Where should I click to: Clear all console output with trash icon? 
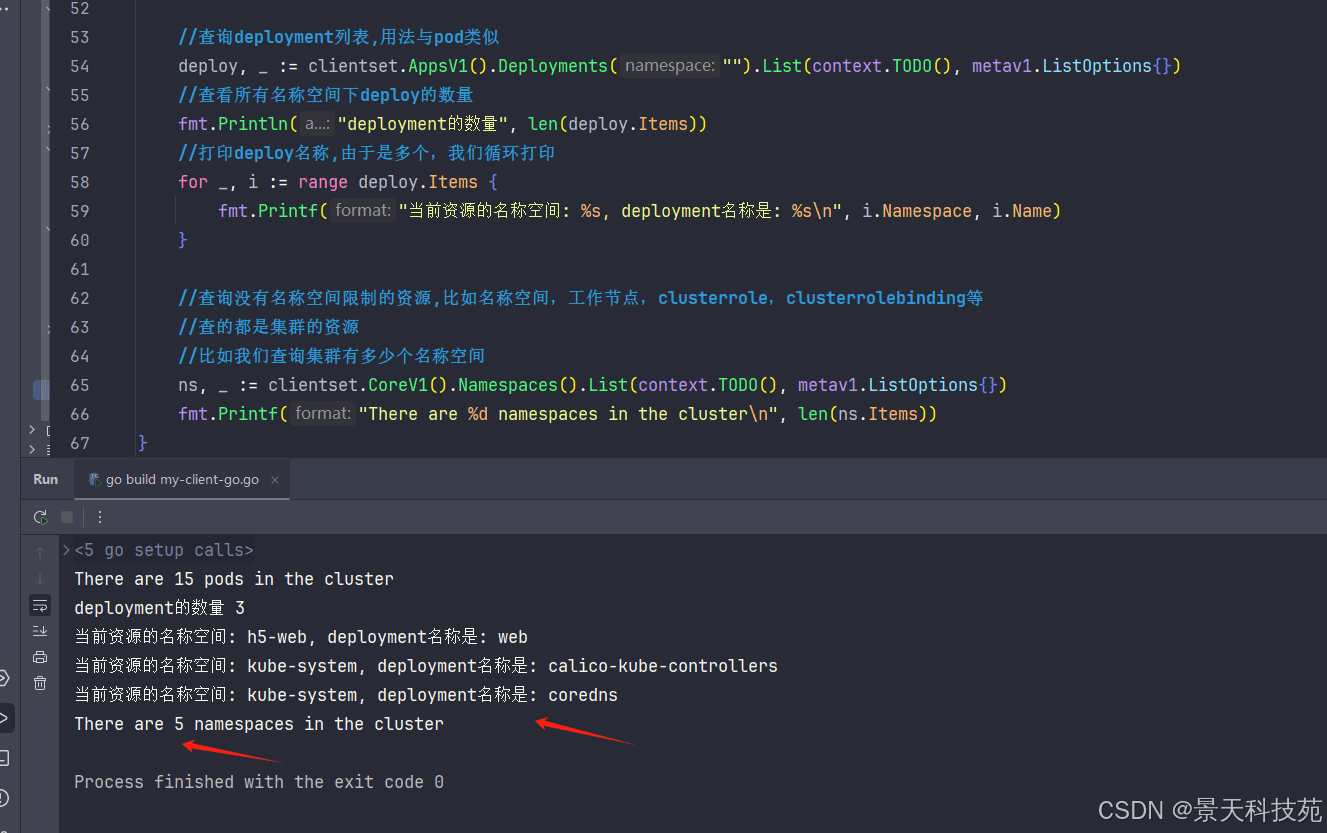[40, 683]
